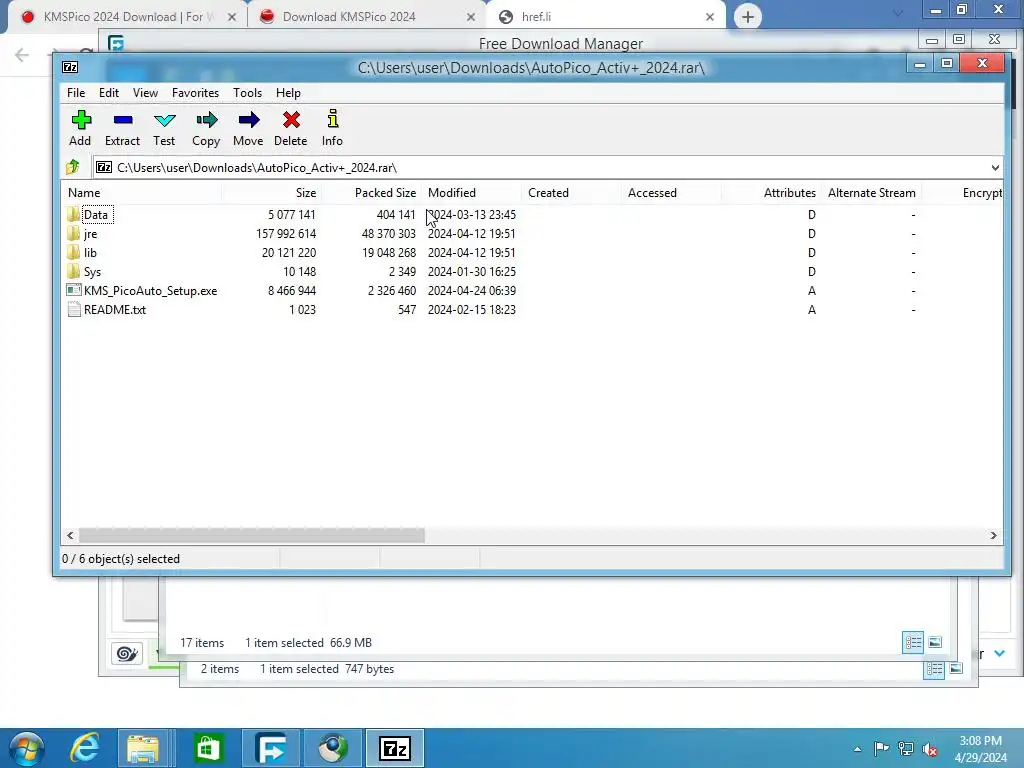Select the Data folder

pos(95,215)
